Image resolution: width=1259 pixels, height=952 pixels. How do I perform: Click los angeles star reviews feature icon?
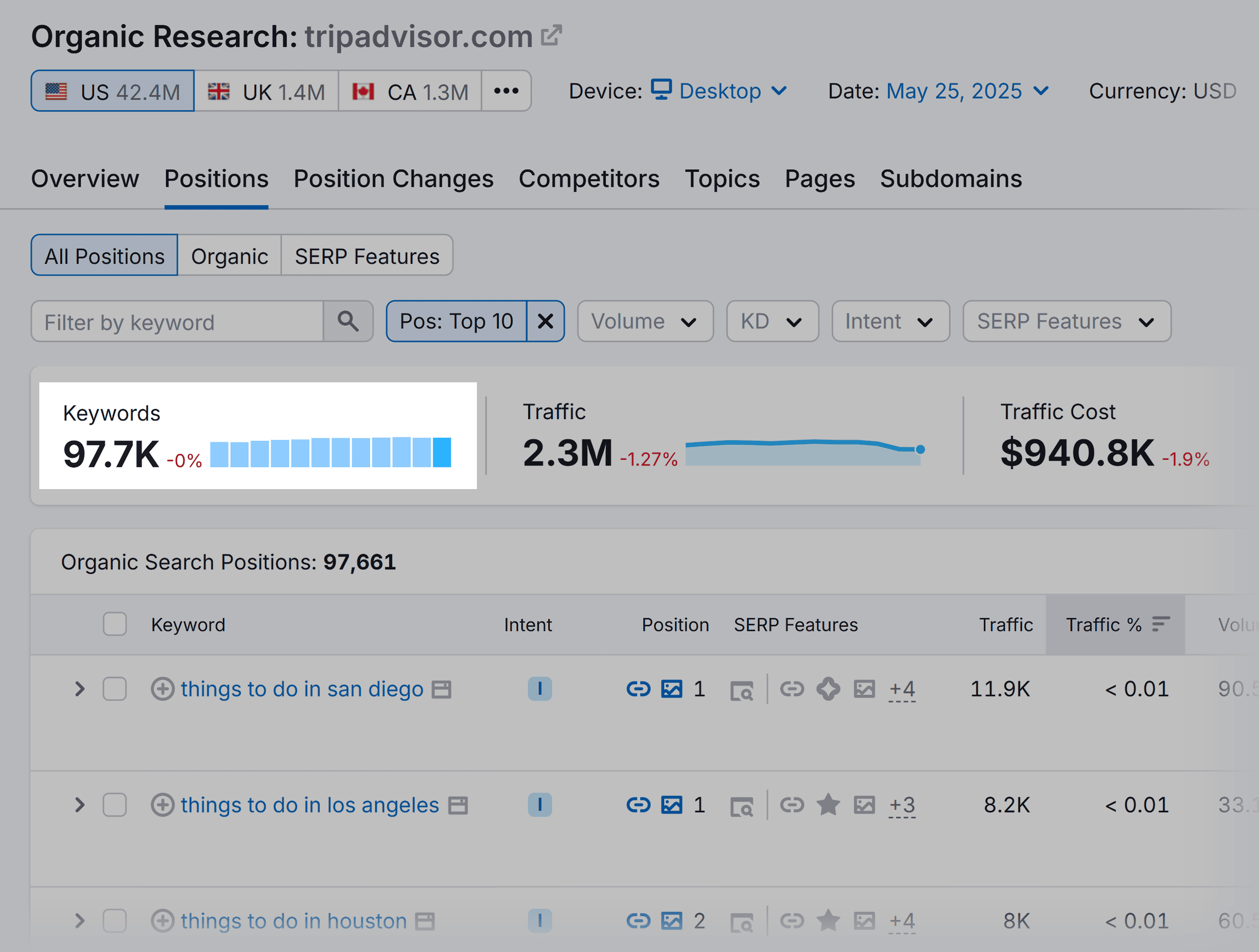(828, 804)
